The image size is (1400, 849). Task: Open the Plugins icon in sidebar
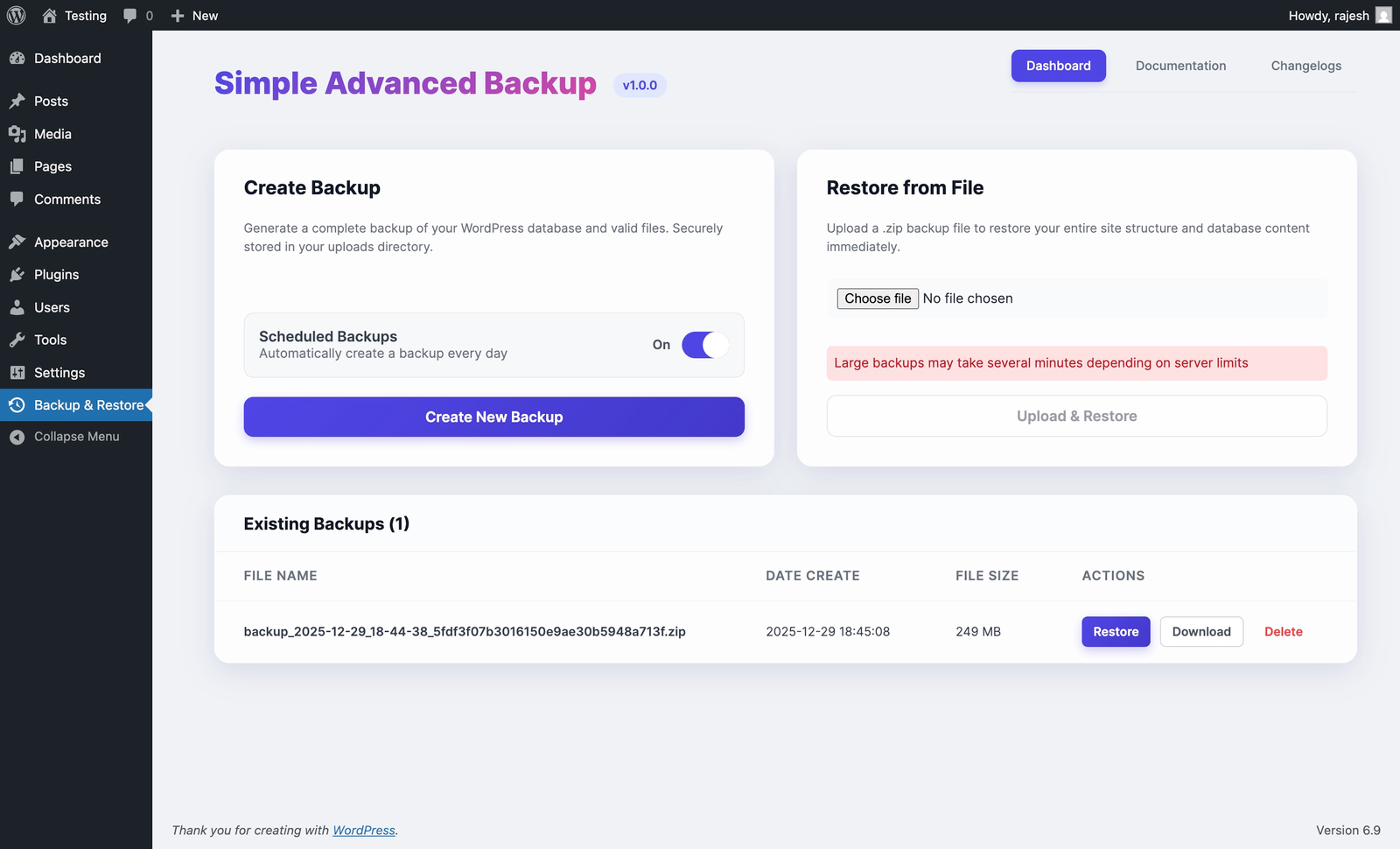click(17, 275)
